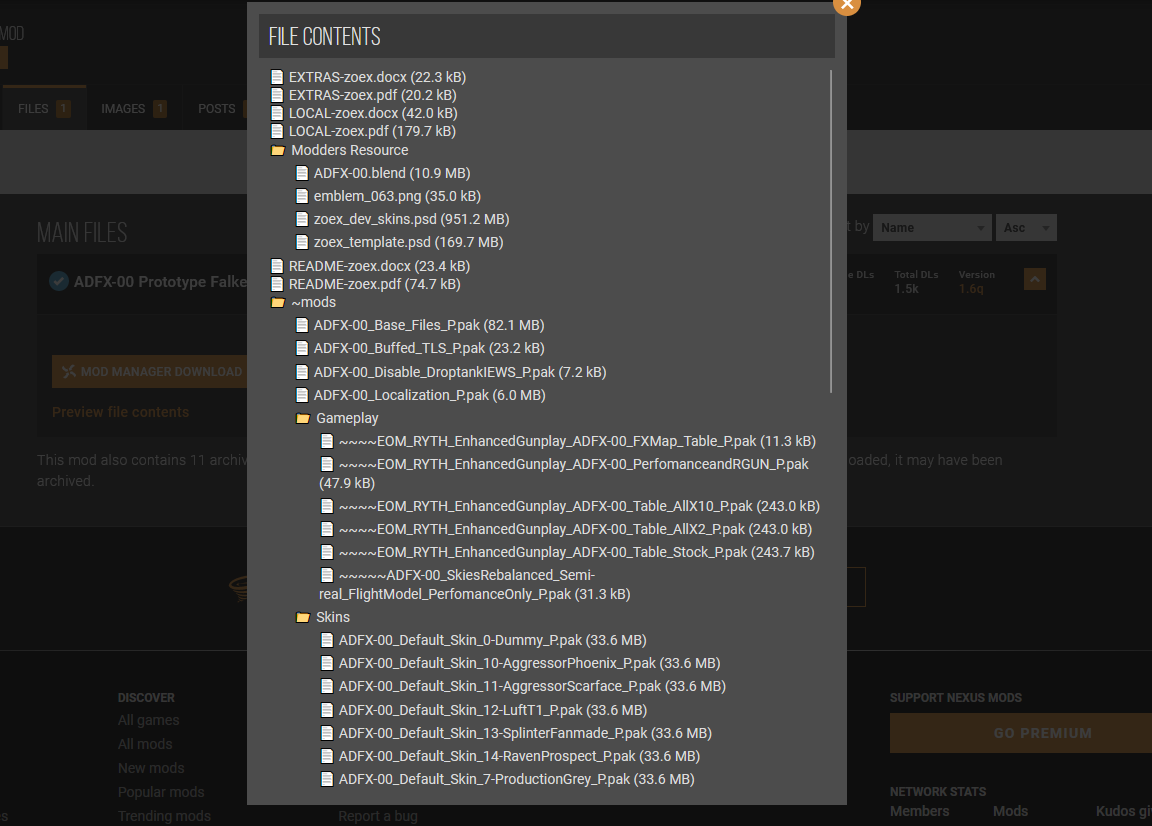Click the Version 1.6q value
This screenshot has width=1152, height=826.
click(971, 289)
